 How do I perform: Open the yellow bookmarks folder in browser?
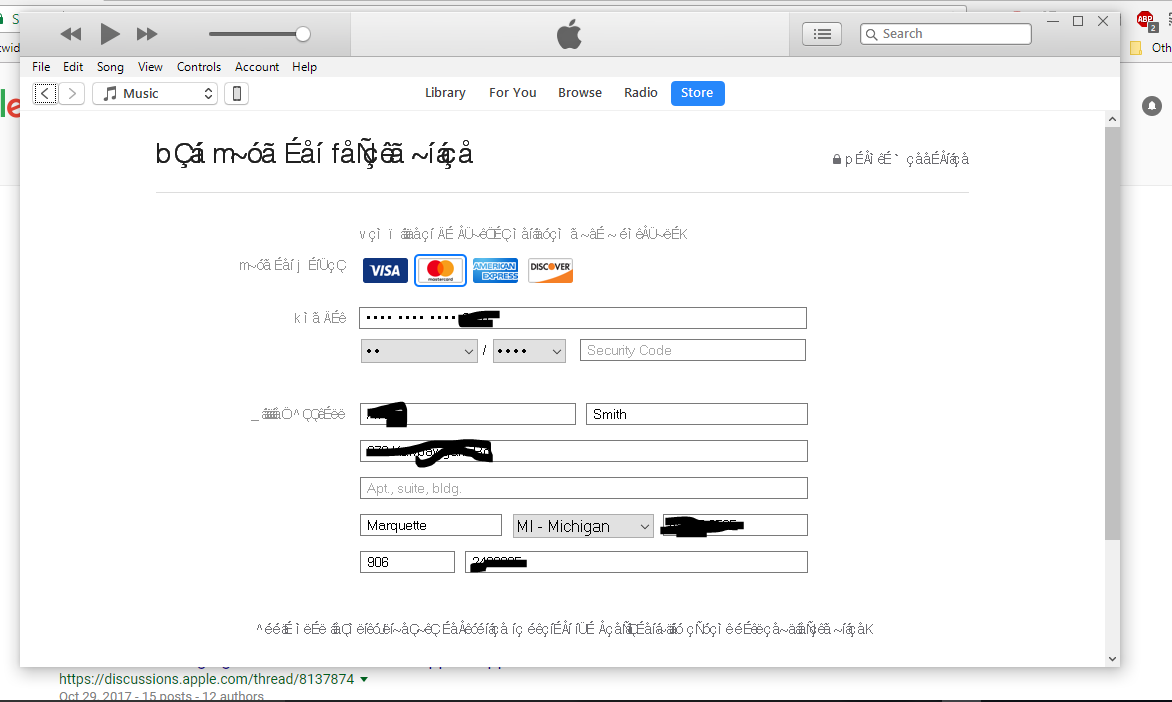pos(1136,48)
